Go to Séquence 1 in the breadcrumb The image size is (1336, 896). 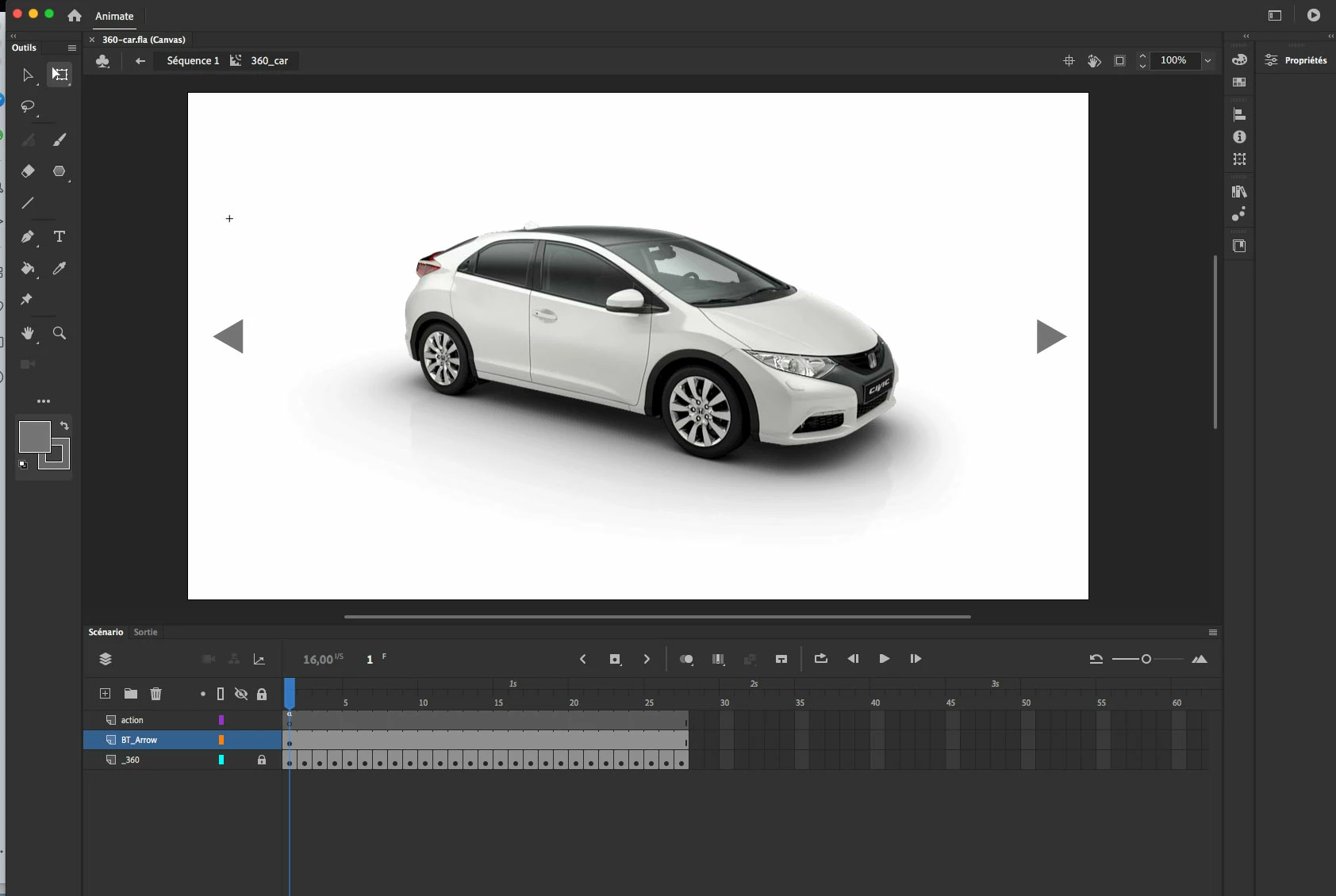(x=193, y=61)
